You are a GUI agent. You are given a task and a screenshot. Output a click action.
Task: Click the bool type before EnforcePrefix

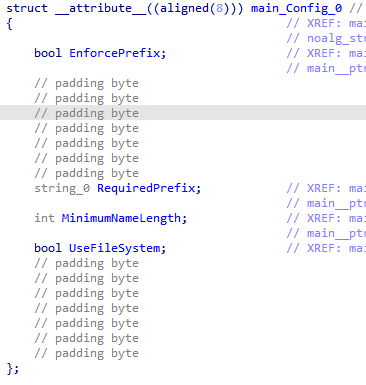(x=48, y=53)
